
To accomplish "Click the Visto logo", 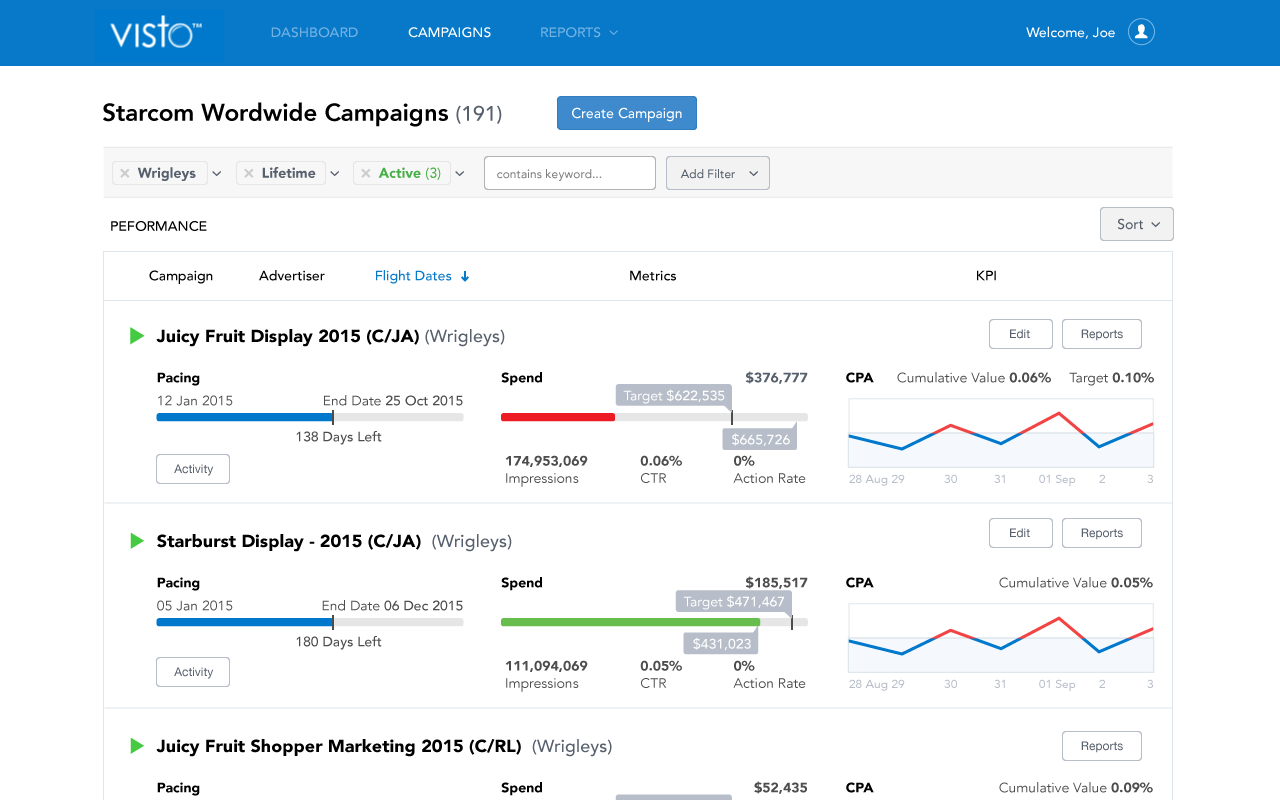I will [x=155, y=33].
